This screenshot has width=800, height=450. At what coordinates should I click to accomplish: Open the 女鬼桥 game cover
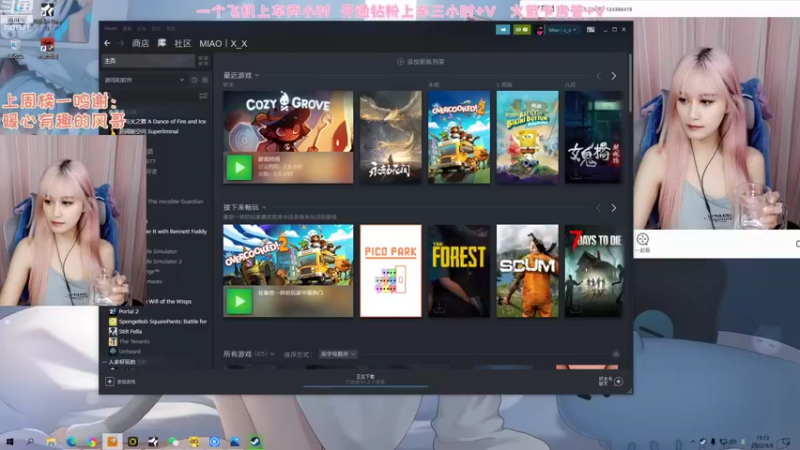[x=594, y=137]
